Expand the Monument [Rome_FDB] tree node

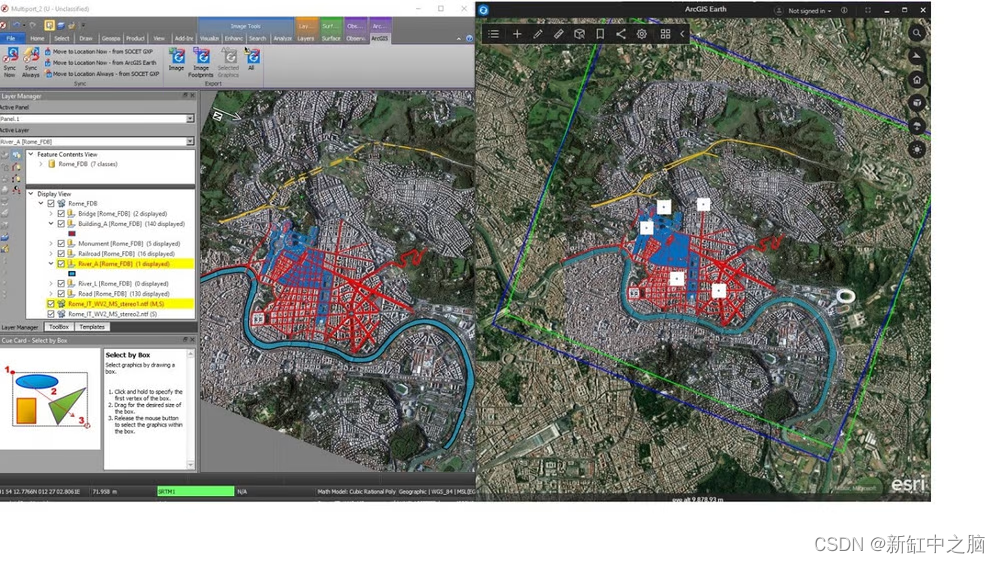click(51, 244)
